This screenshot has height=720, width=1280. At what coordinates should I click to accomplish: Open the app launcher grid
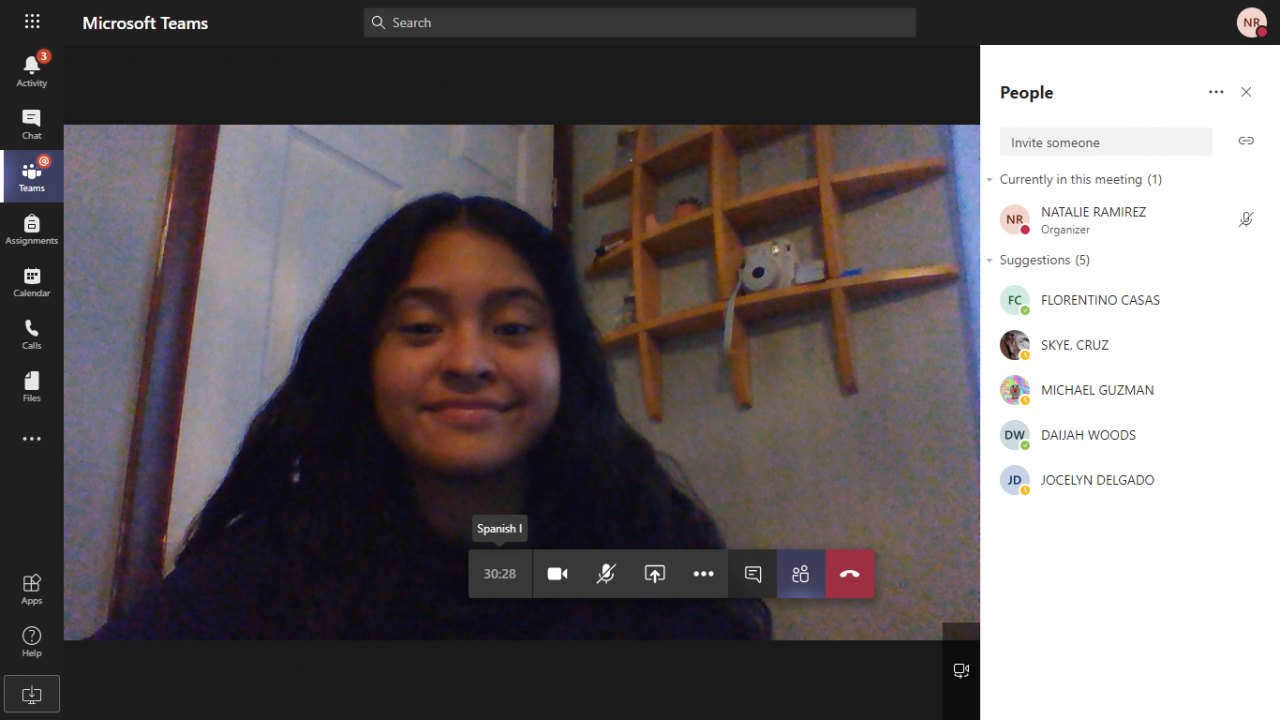(x=32, y=21)
